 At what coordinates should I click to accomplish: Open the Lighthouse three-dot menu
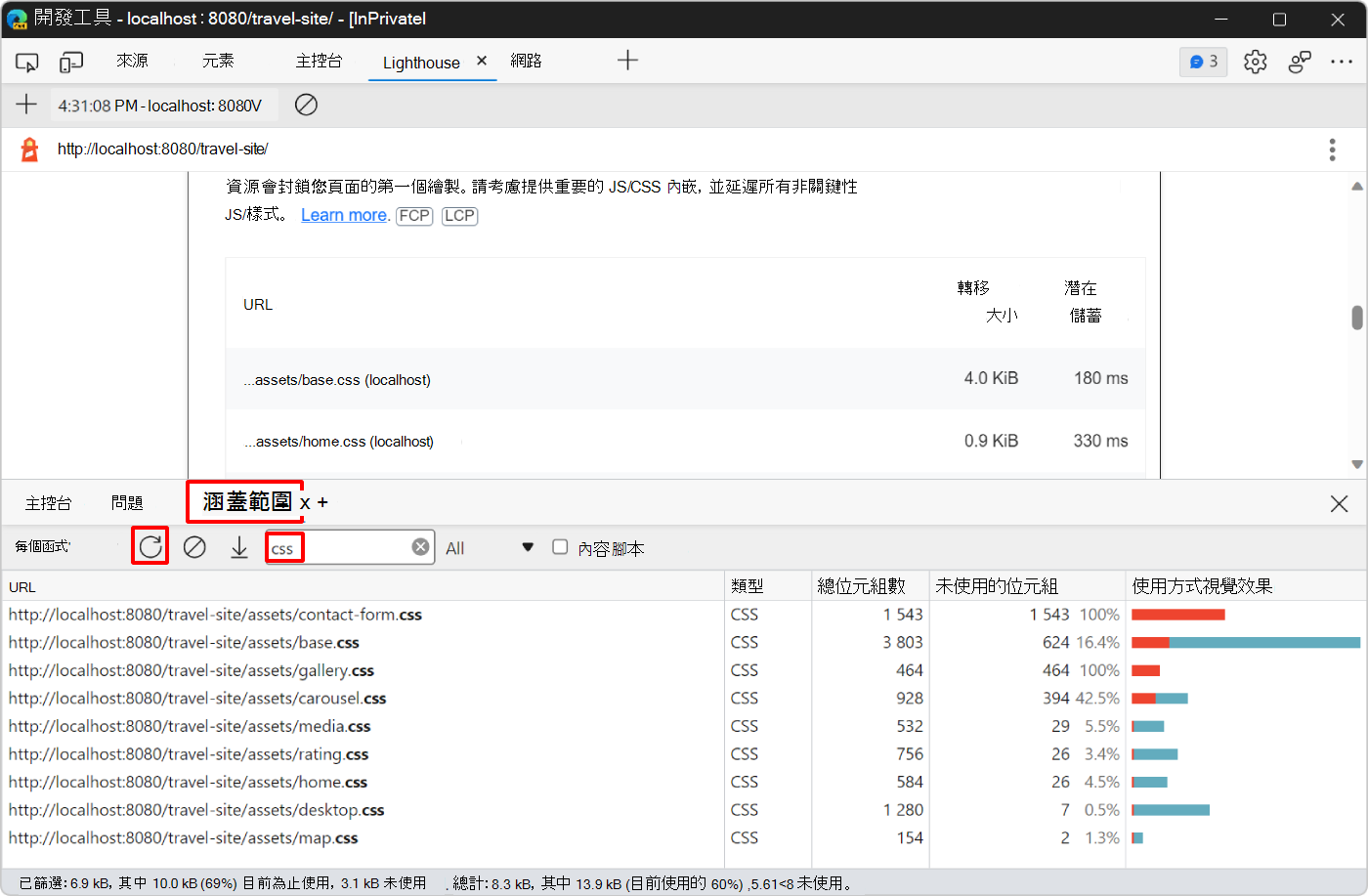click(x=1332, y=149)
